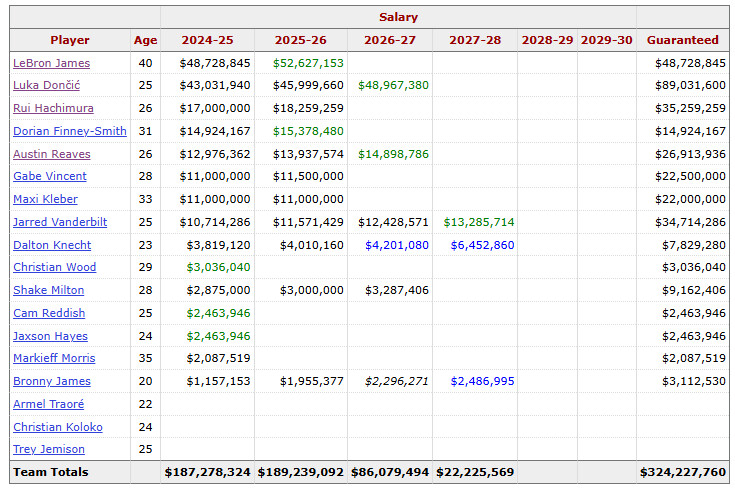Open Jarred Vanderbilt player link
The width and height of the screenshot is (735, 490).
(x=60, y=222)
